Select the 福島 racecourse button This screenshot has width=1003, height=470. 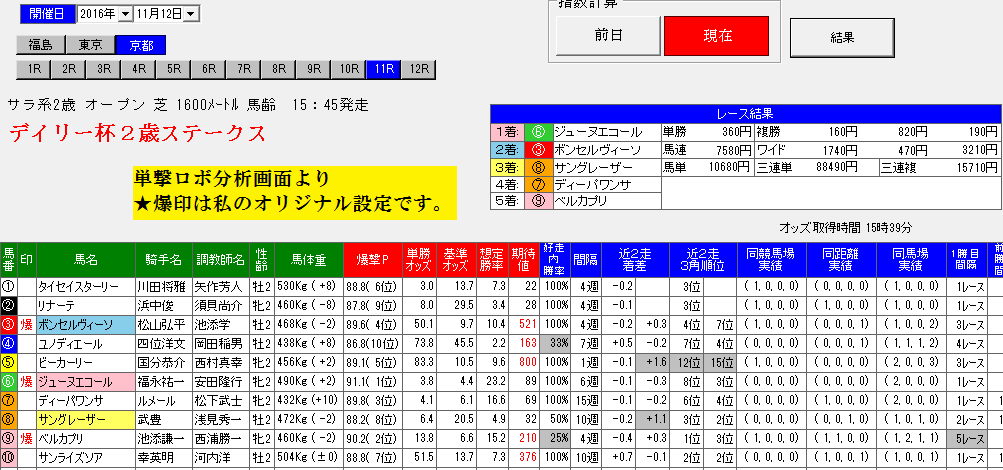point(40,45)
